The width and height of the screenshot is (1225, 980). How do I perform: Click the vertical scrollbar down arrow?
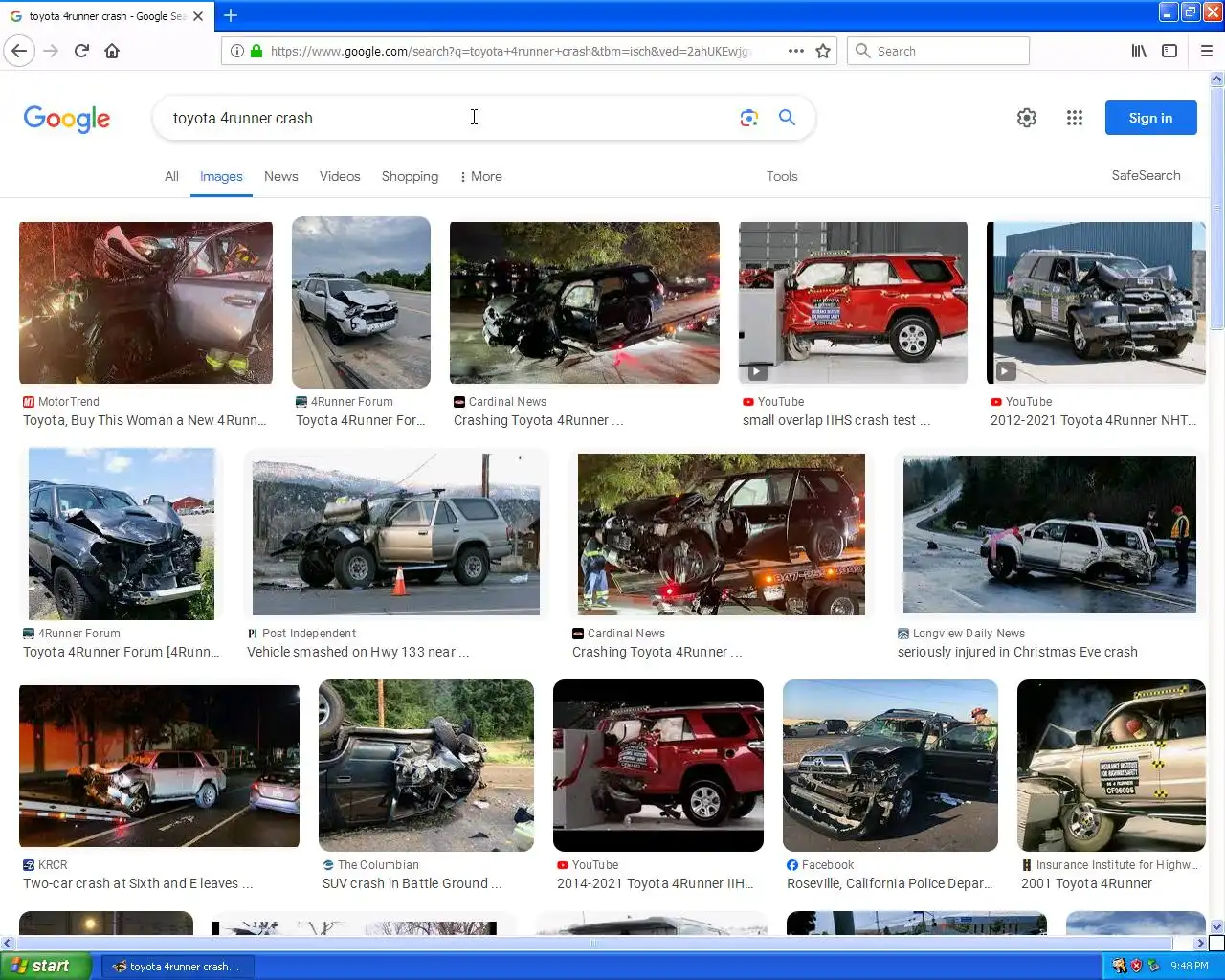(1216, 926)
